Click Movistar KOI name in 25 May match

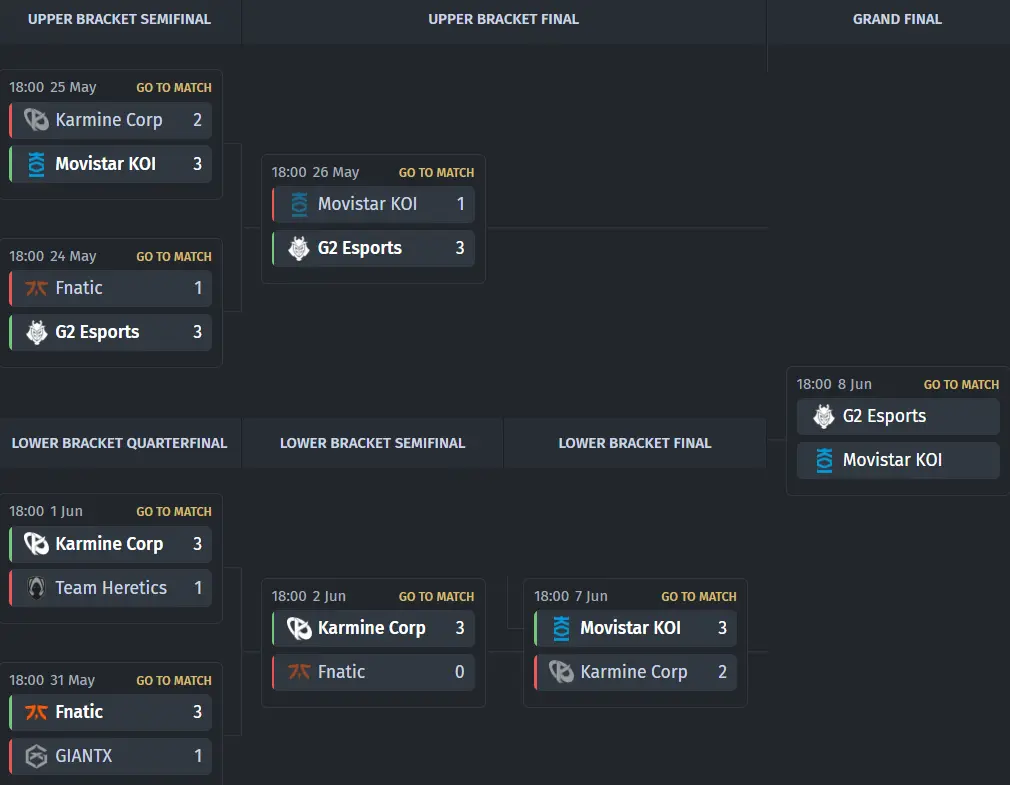106,164
